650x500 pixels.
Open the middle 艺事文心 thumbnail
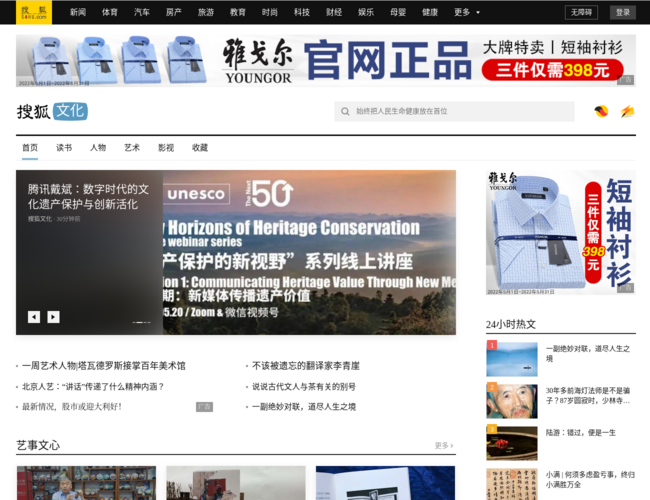(236, 483)
